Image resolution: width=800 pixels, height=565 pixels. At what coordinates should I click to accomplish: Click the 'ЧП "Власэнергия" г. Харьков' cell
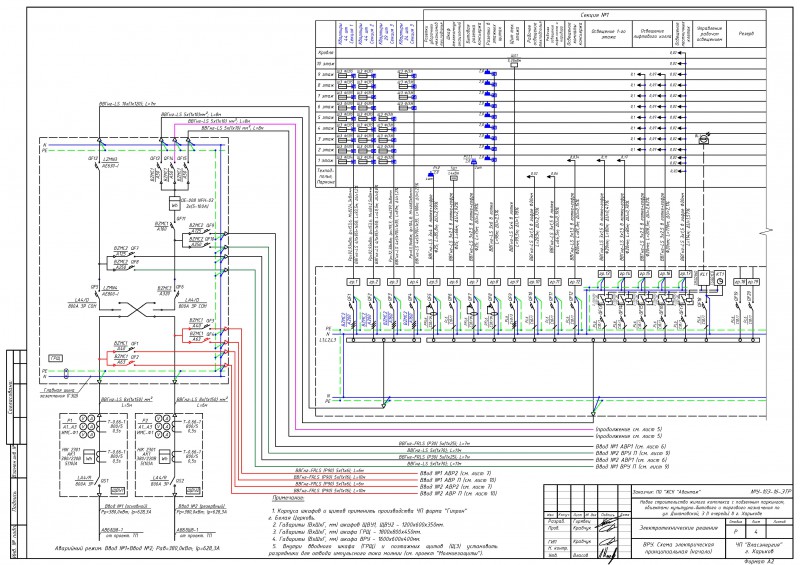tap(760, 548)
